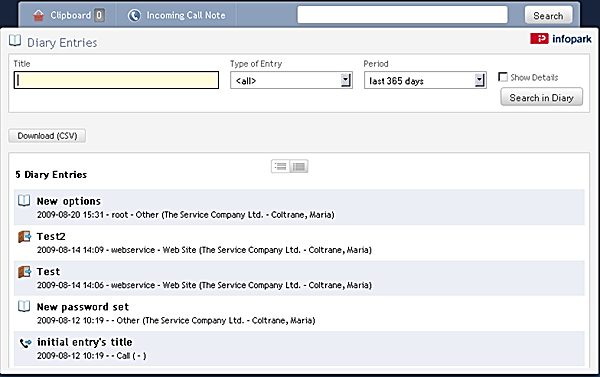The image size is (600, 377).
Task: Click the book icon beside New options
Action: point(24,201)
